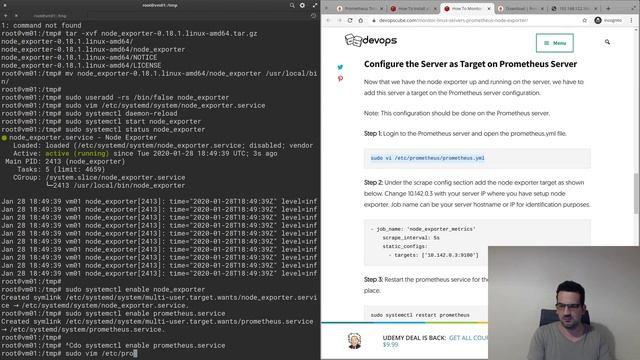Click the devopscube.com address bar
640x360 pixels.
tap(476, 20)
